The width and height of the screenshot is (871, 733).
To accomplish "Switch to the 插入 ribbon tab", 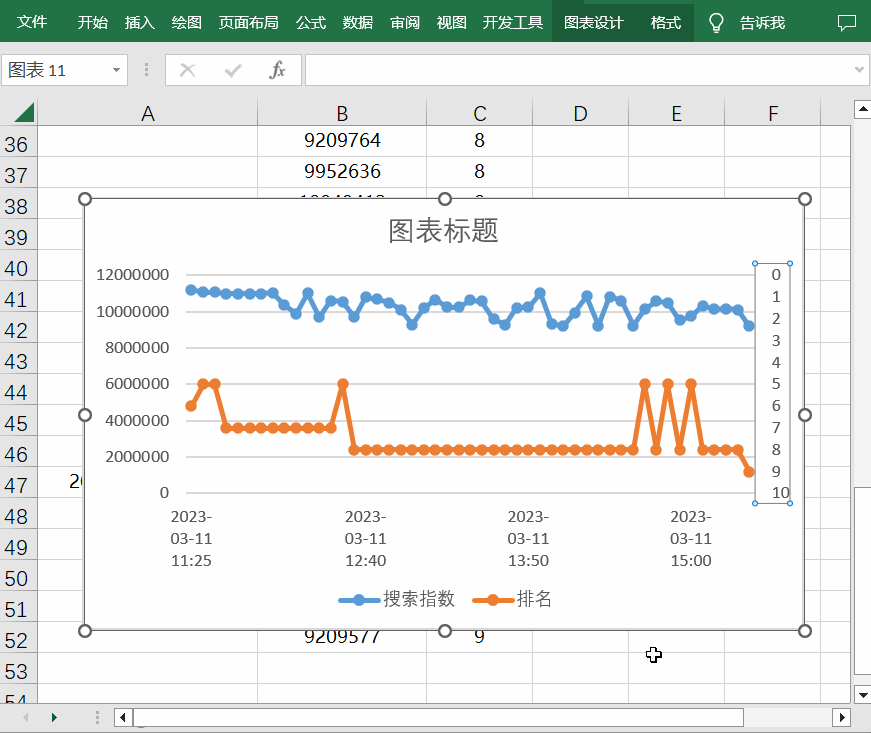I will pos(139,22).
